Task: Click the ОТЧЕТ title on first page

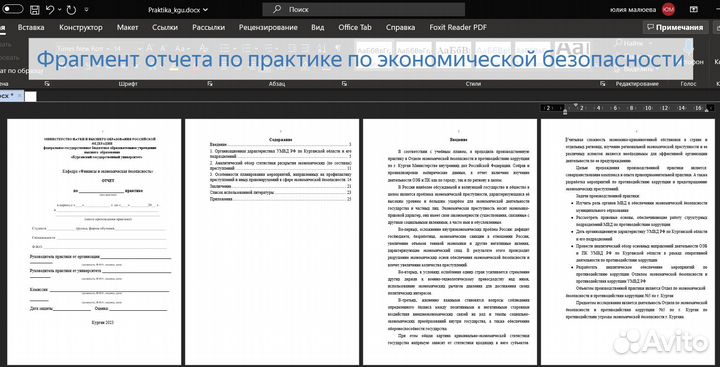Action: [108, 181]
